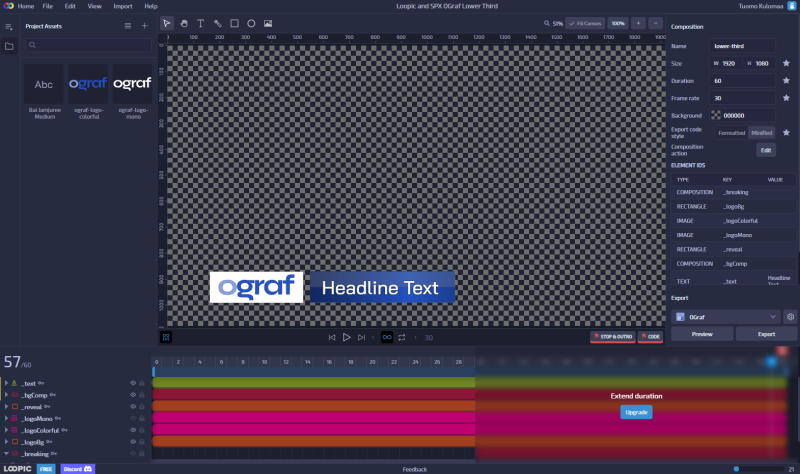The image size is (800, 474).
Task: Expand the _logoMono layer
Action: tap(6, 418)
